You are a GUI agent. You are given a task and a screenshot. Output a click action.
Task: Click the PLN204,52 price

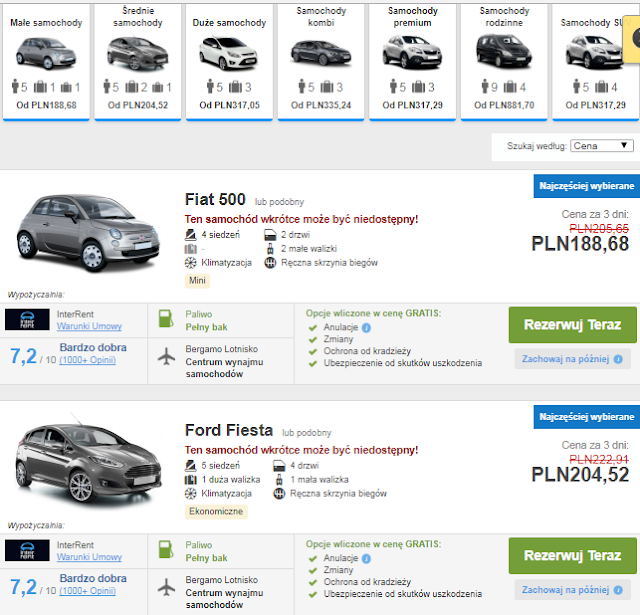point(580,475)
